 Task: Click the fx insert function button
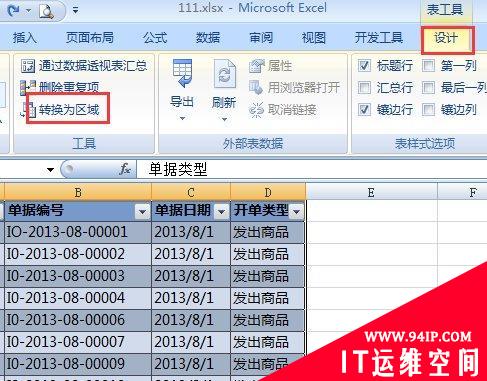point(125,169)
